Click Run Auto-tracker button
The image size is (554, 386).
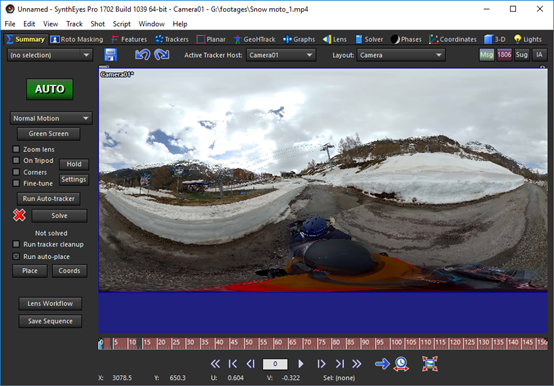click(x=49, y=198)
